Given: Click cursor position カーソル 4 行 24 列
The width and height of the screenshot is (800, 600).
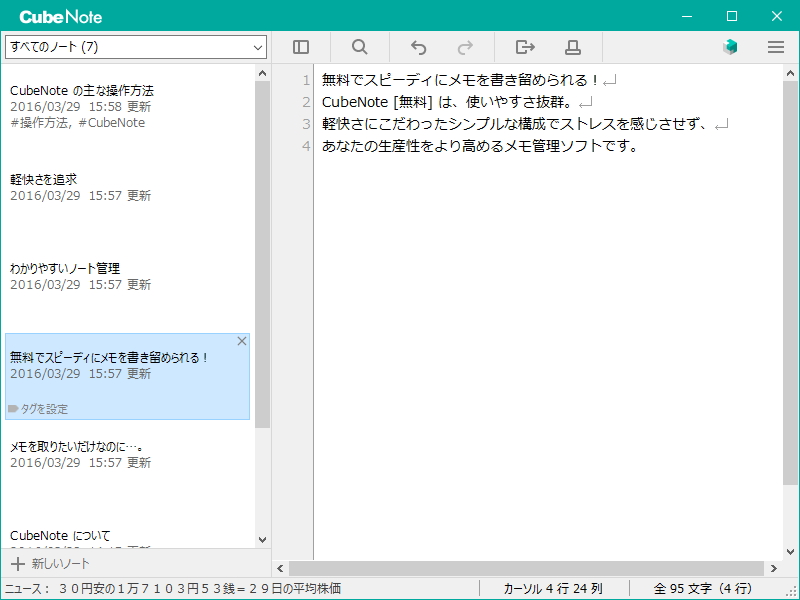Looking at the screenshot, I should pos(553,589).
